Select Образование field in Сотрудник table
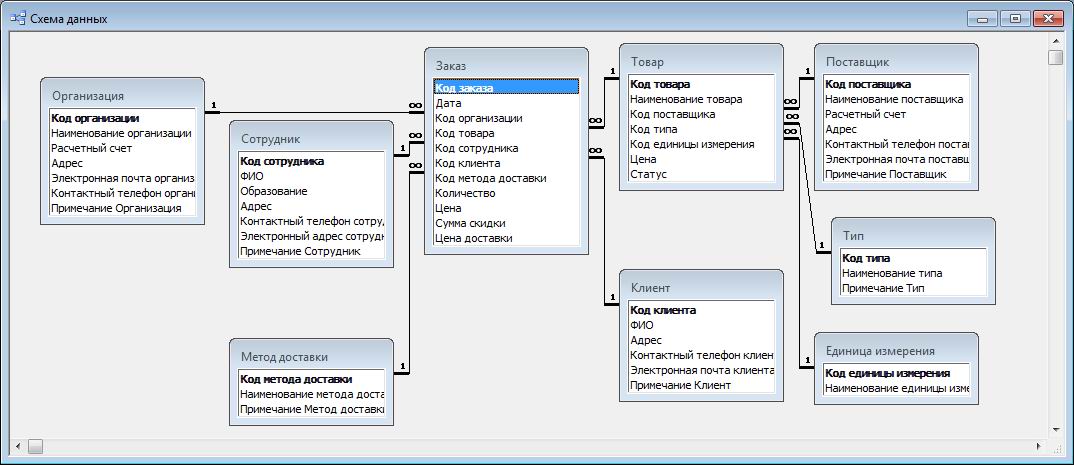Viewport: 1074px width, 465px height. [x=274, y=191]
